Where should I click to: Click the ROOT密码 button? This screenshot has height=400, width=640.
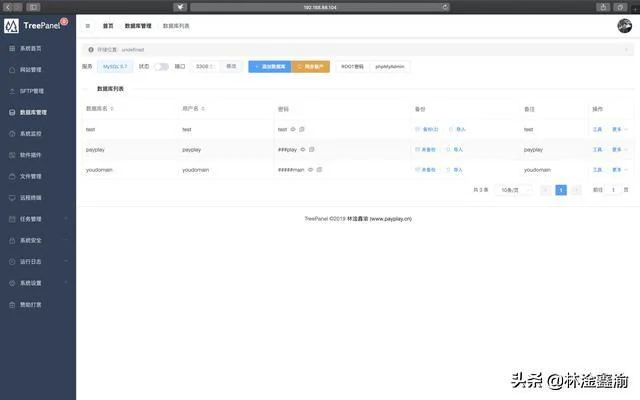tap(352, 67)
